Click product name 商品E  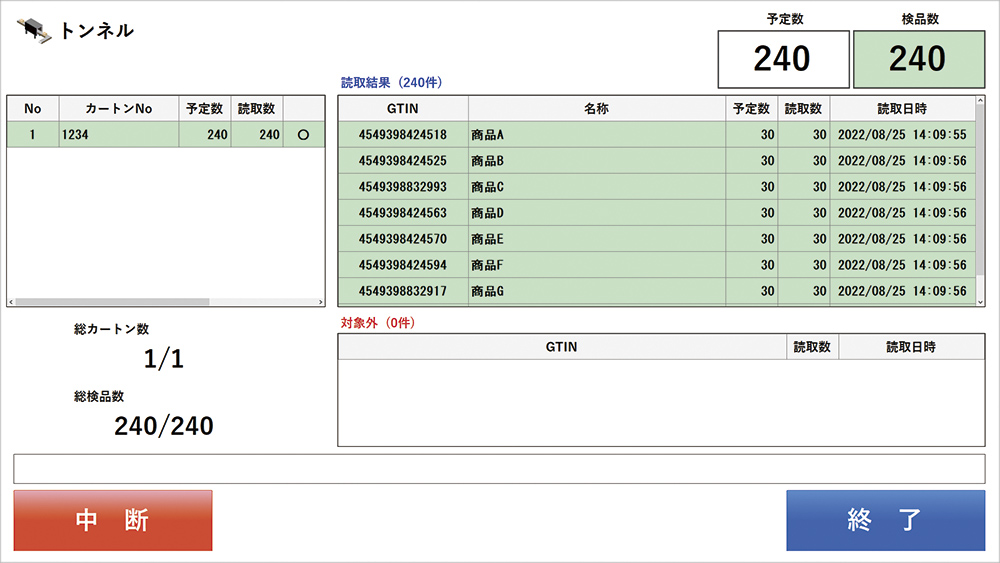click(488, 239)
